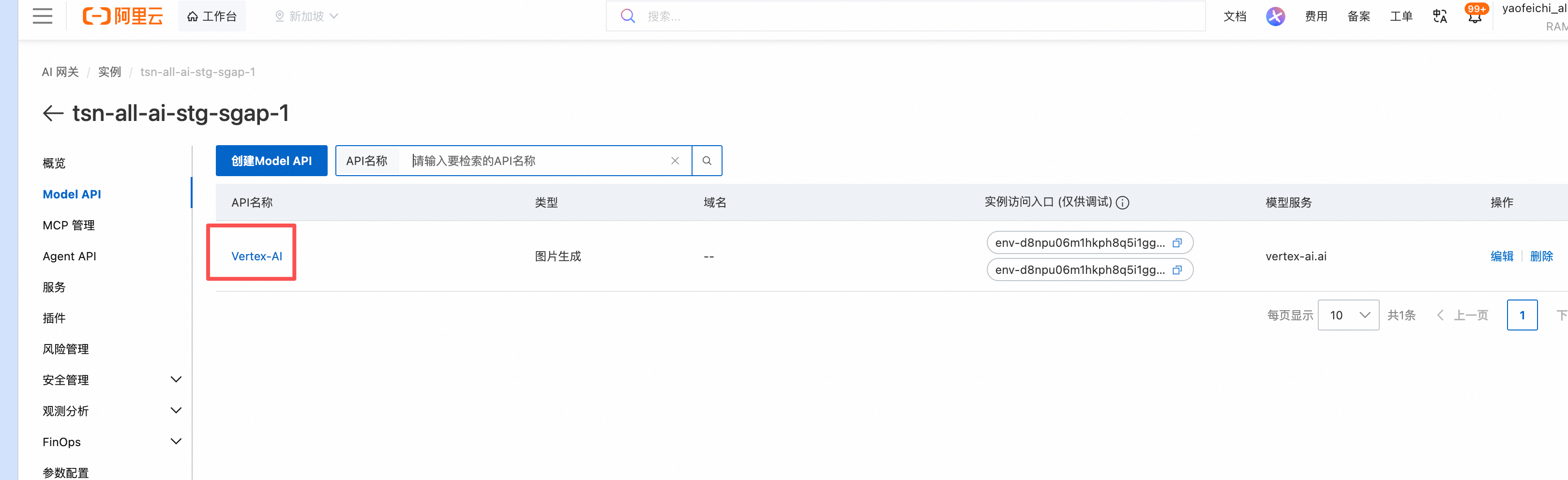This screenshot has width=1568, height=480.
Task: Click the vertex-ai.ai model service cell
Action: [x=1296, y=256]
